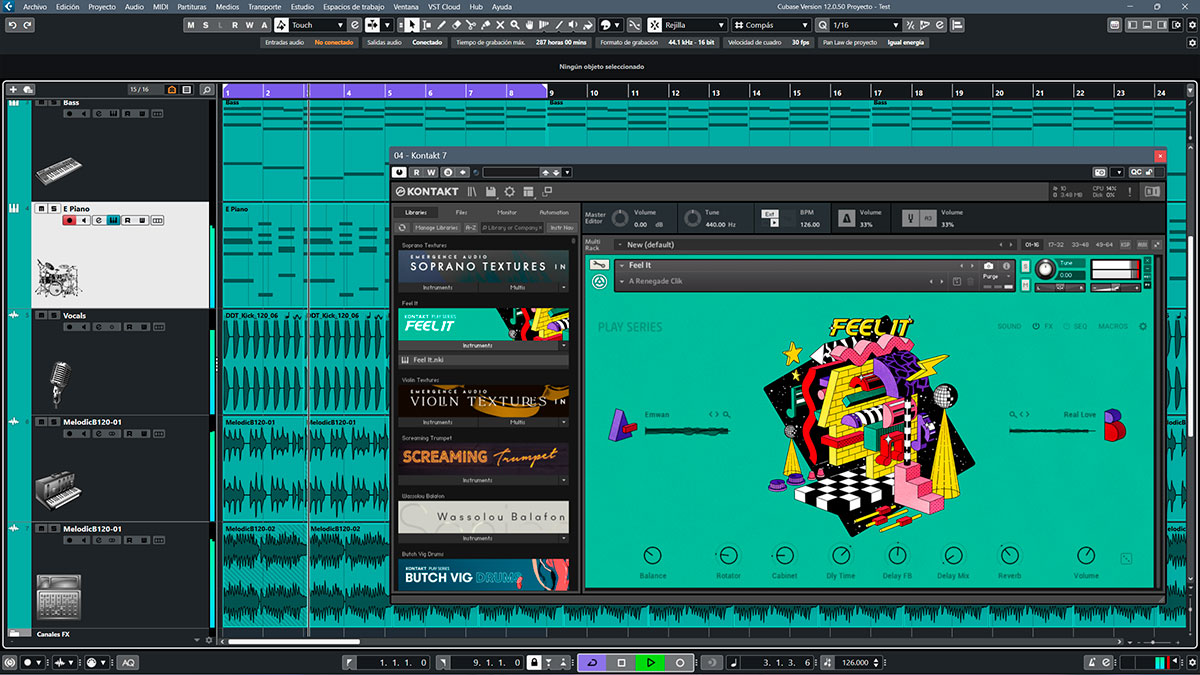Click Kontakt minimized view icon
1200x675 pixels.
pyautogui.click(x=547, y=190)
